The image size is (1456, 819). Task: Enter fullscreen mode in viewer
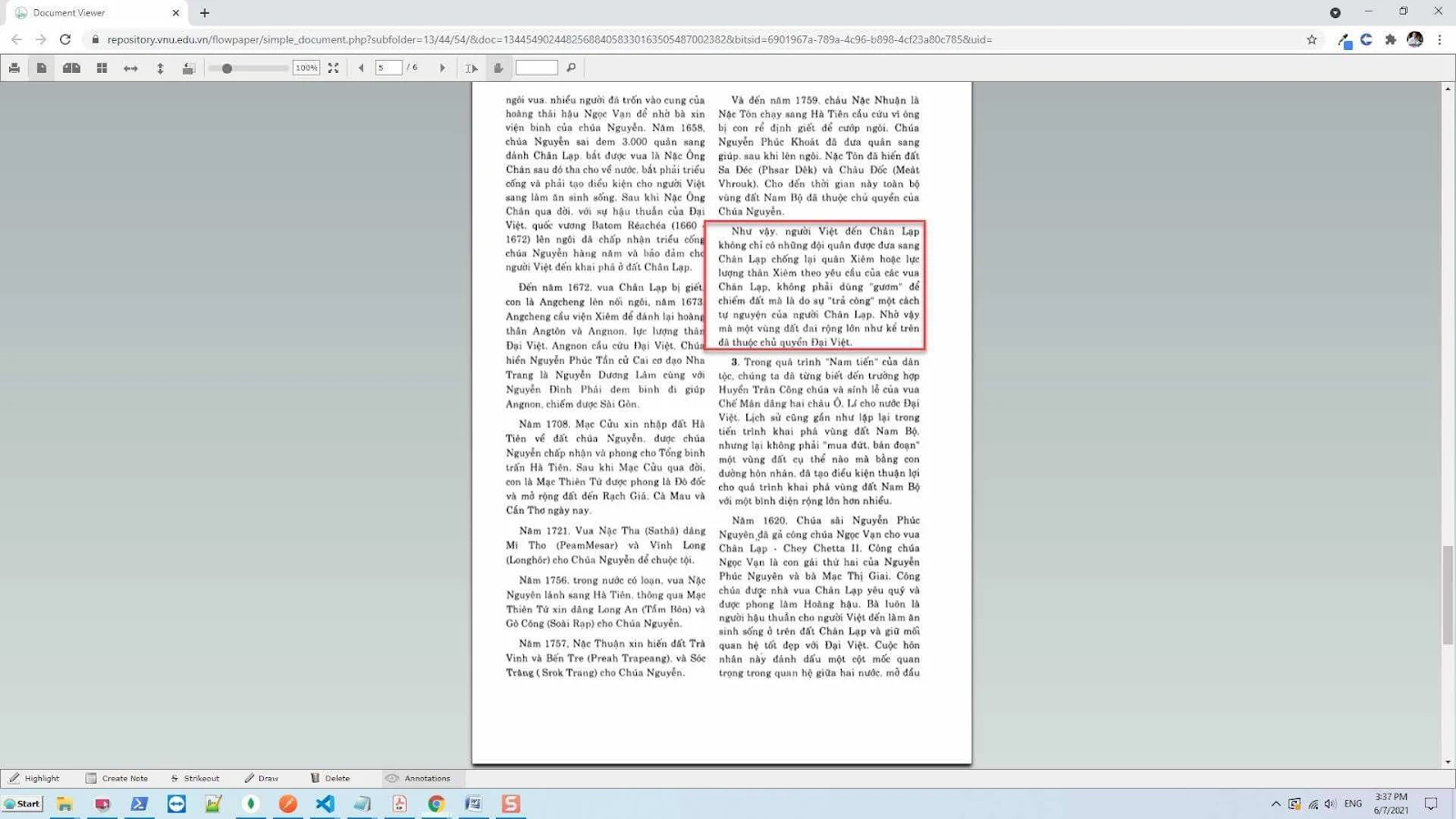334,68
